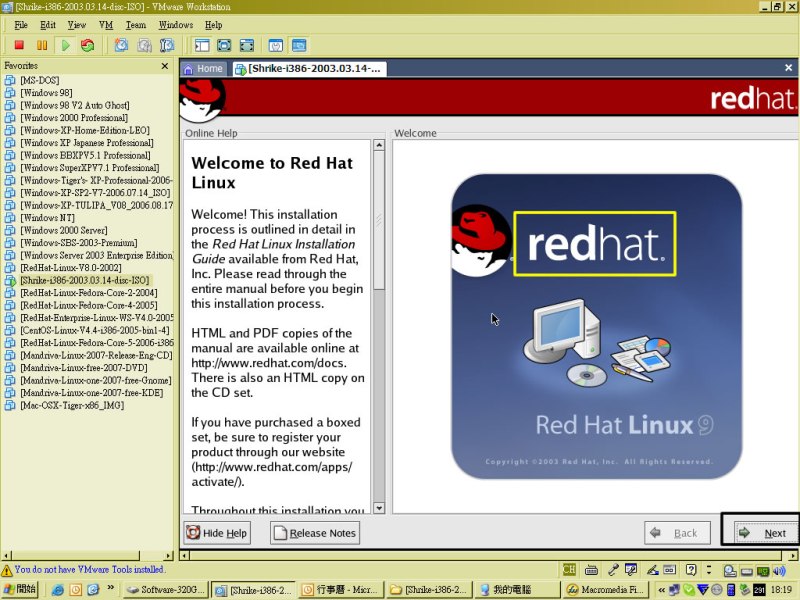Screen dimensions: 800x600
Task: Enter full screen mode via toolbar icon
Action: 246,45
